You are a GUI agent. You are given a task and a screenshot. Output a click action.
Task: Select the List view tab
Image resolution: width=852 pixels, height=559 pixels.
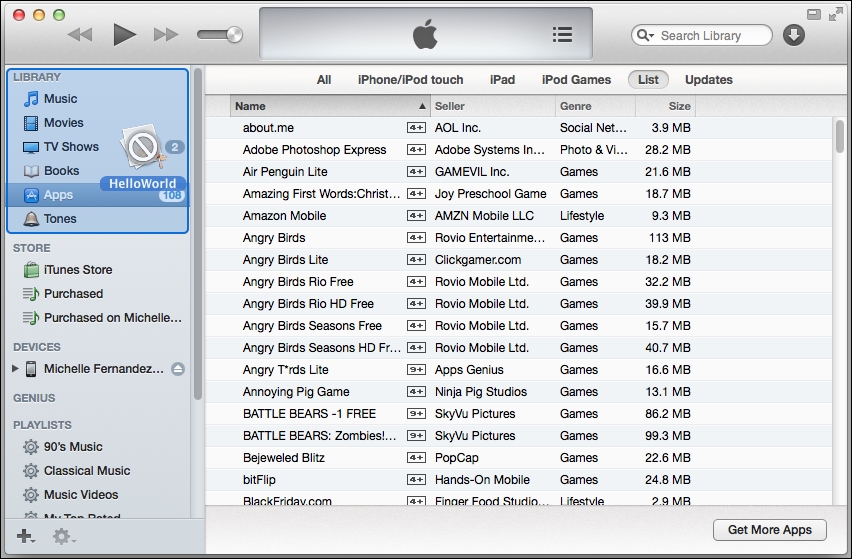point(648,80)
